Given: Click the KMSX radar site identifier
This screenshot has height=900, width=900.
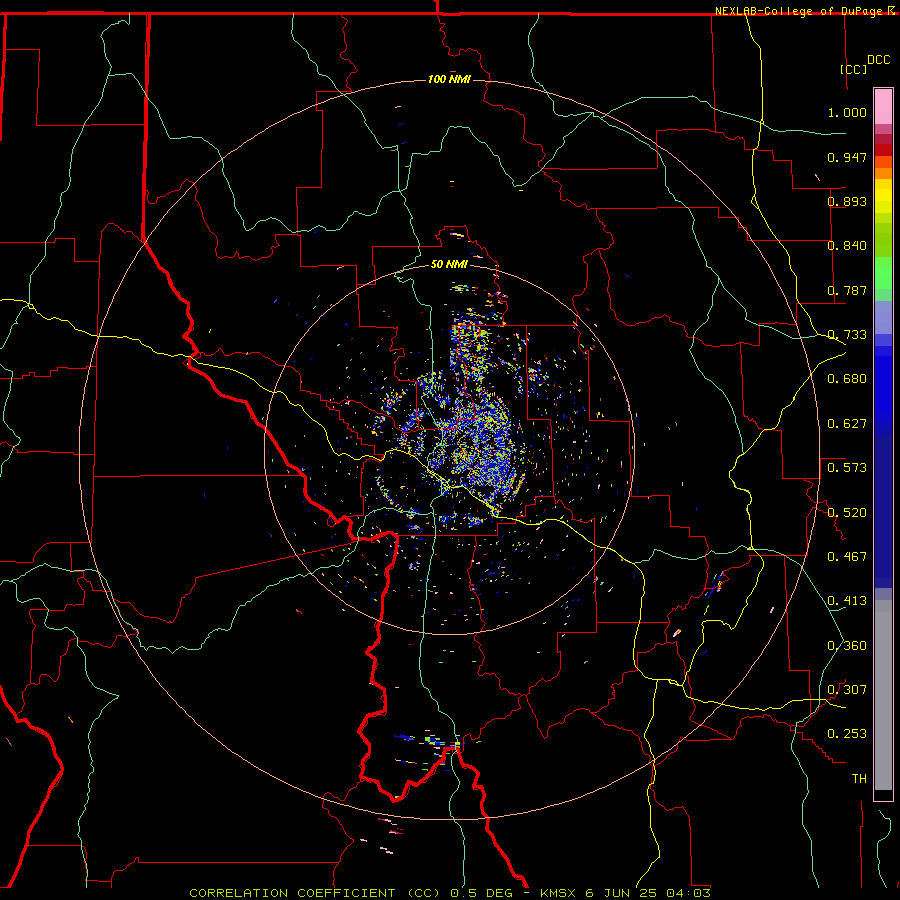Looking at the screenshot, I should pos(559,893).
